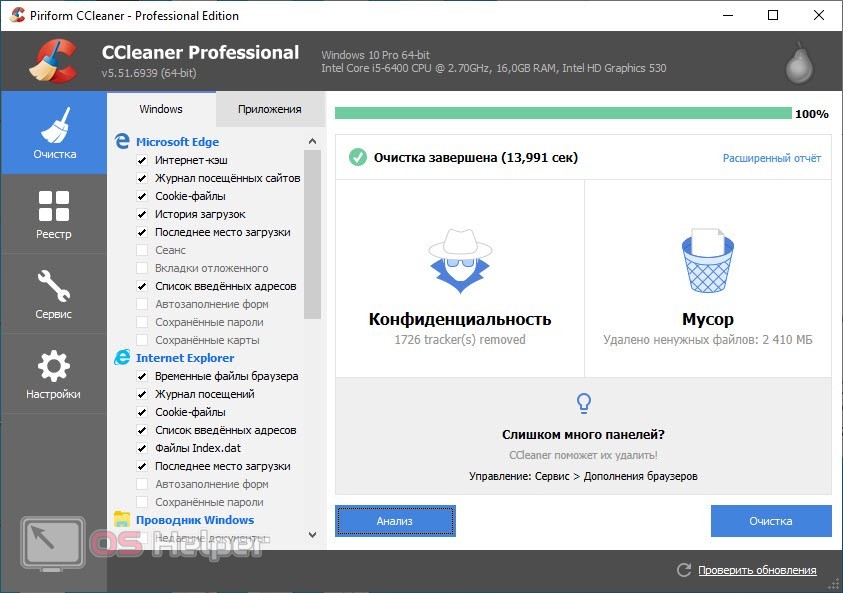Click 'Удалено ненужных файлов: 2 410 МБ' text

(708, 340)
